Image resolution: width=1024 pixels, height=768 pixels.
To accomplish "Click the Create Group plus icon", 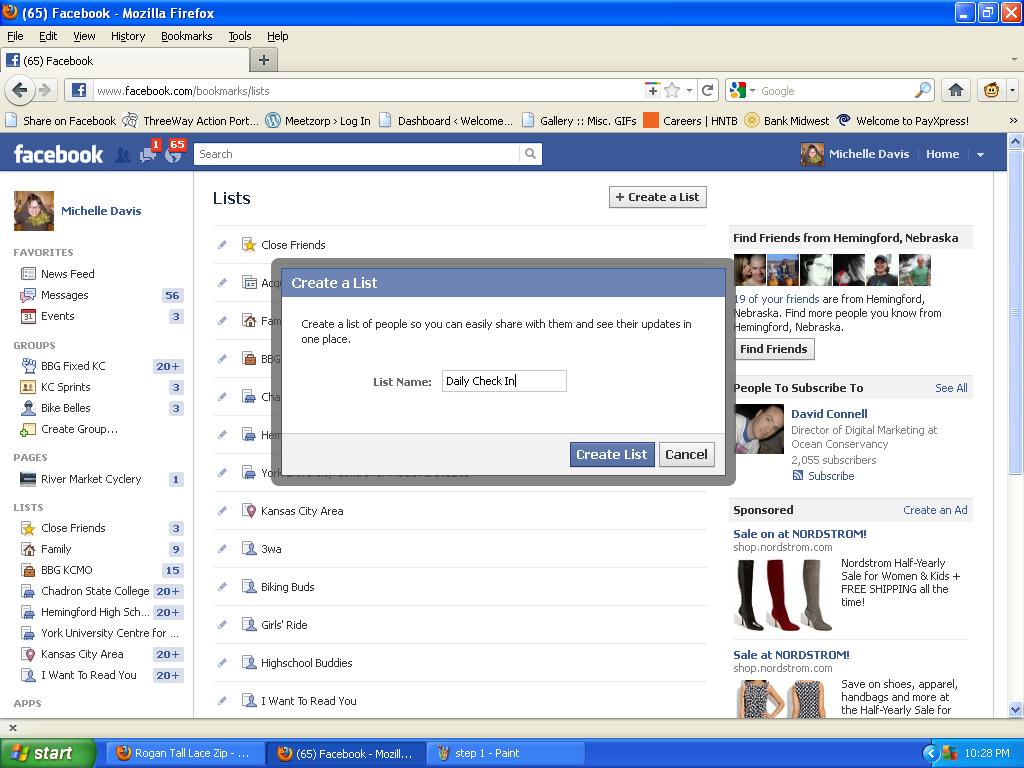I will pos(28,430).
